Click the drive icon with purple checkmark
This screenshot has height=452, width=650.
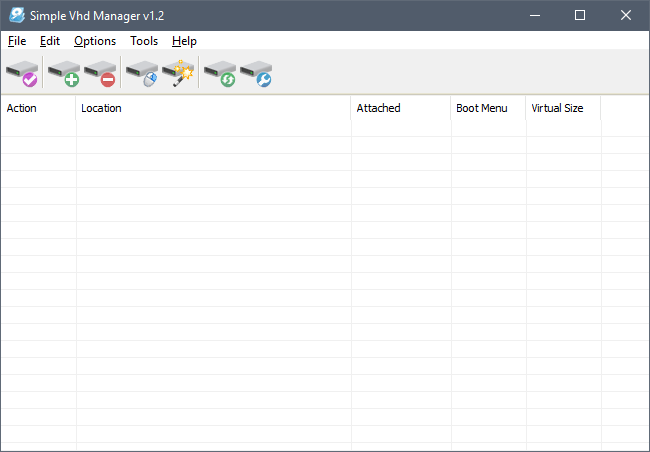[22, 73]
